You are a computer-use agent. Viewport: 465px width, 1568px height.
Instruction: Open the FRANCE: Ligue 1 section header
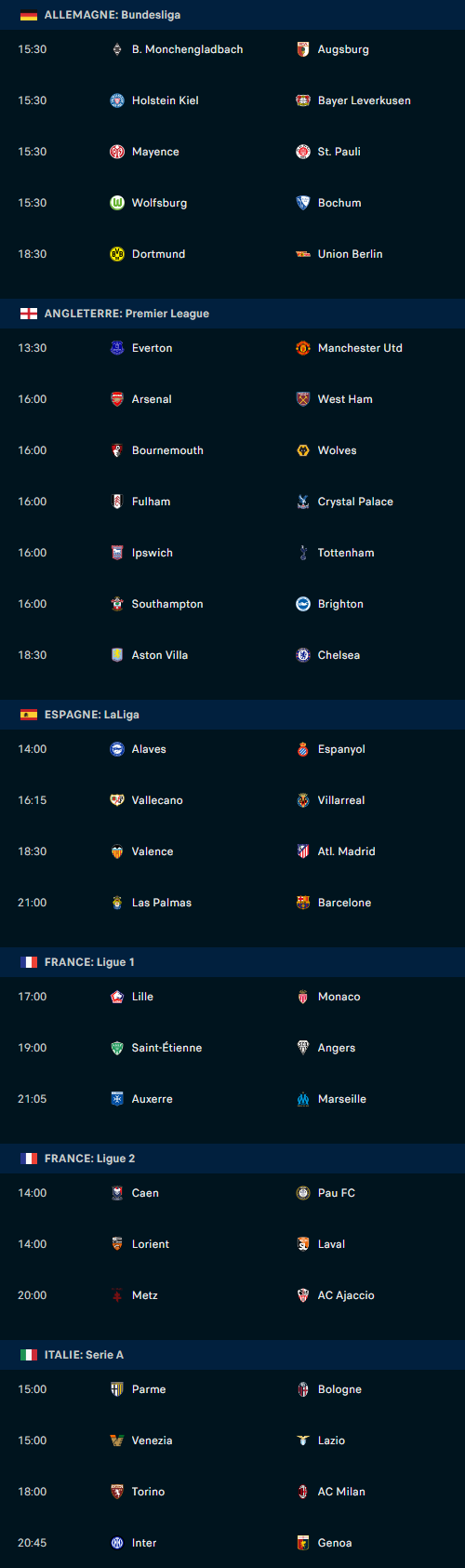tap(232, 962)
